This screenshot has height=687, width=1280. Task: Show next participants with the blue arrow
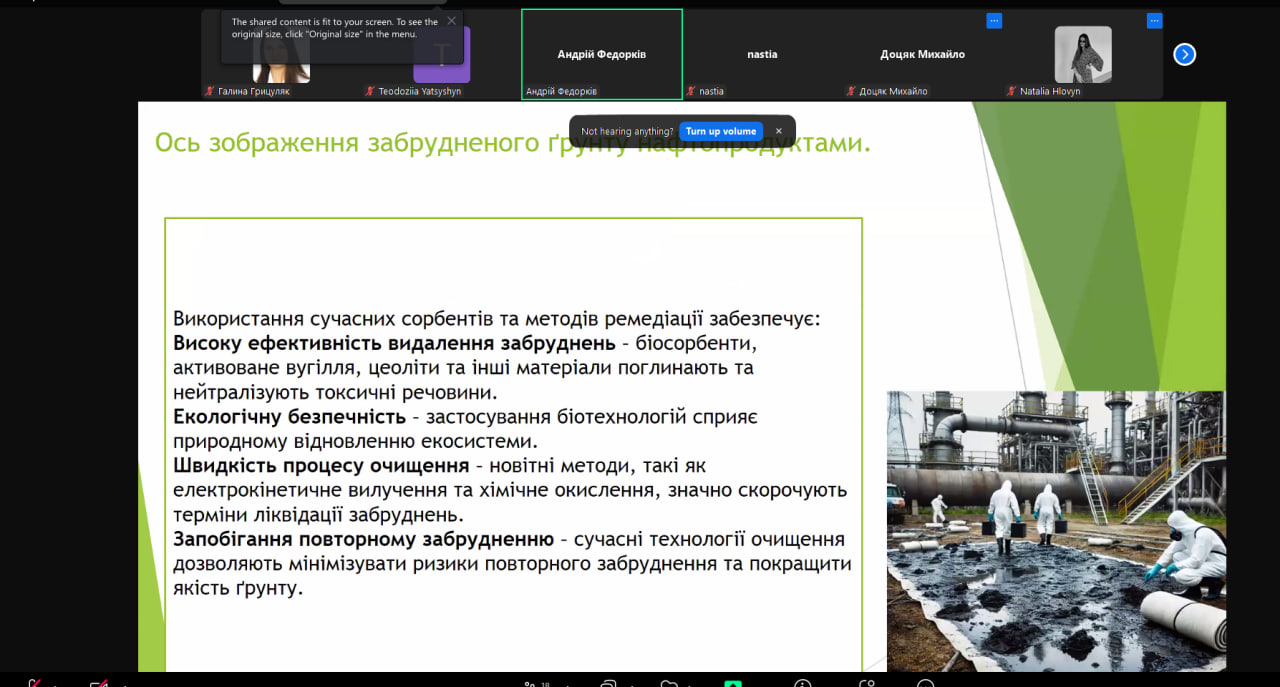[1184, 54]
